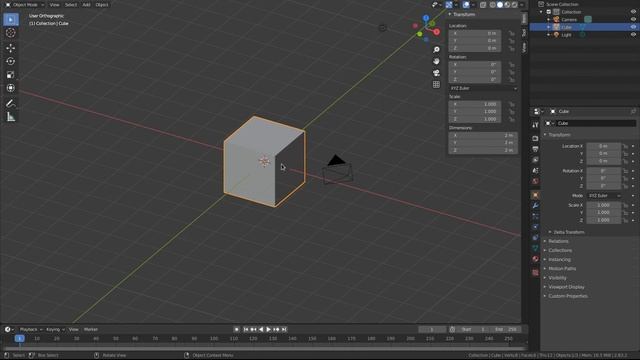Hide the Cube with its eye icon

(633, 27)
